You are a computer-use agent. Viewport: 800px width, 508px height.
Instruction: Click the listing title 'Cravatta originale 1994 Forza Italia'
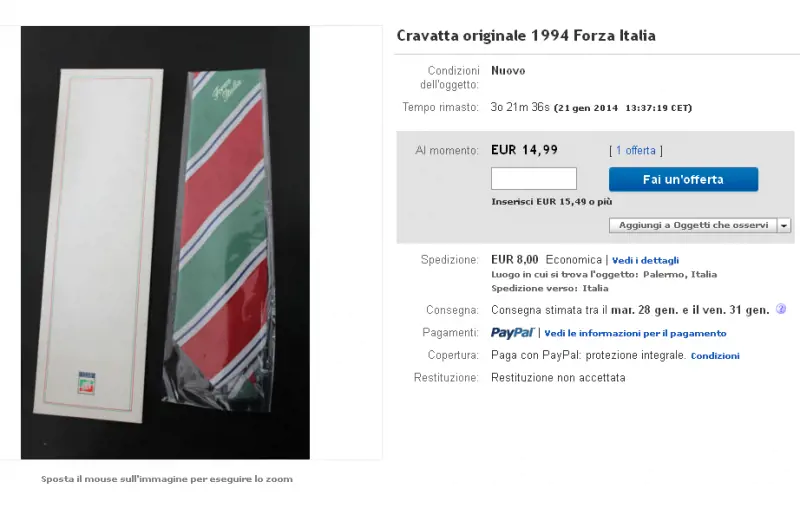pyautogui.click(x=526, y=36)
